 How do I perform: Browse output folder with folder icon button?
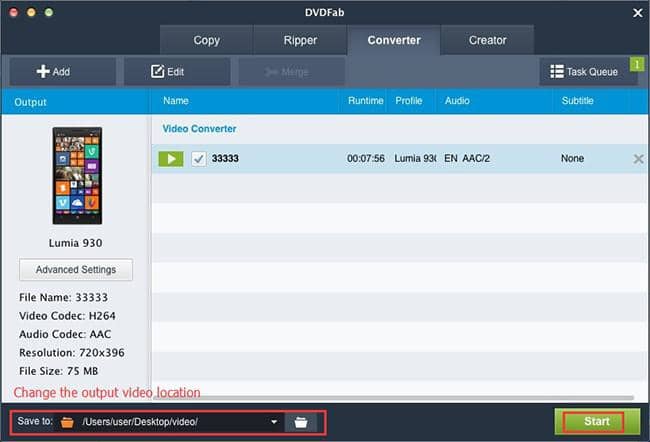coord(301,423)
